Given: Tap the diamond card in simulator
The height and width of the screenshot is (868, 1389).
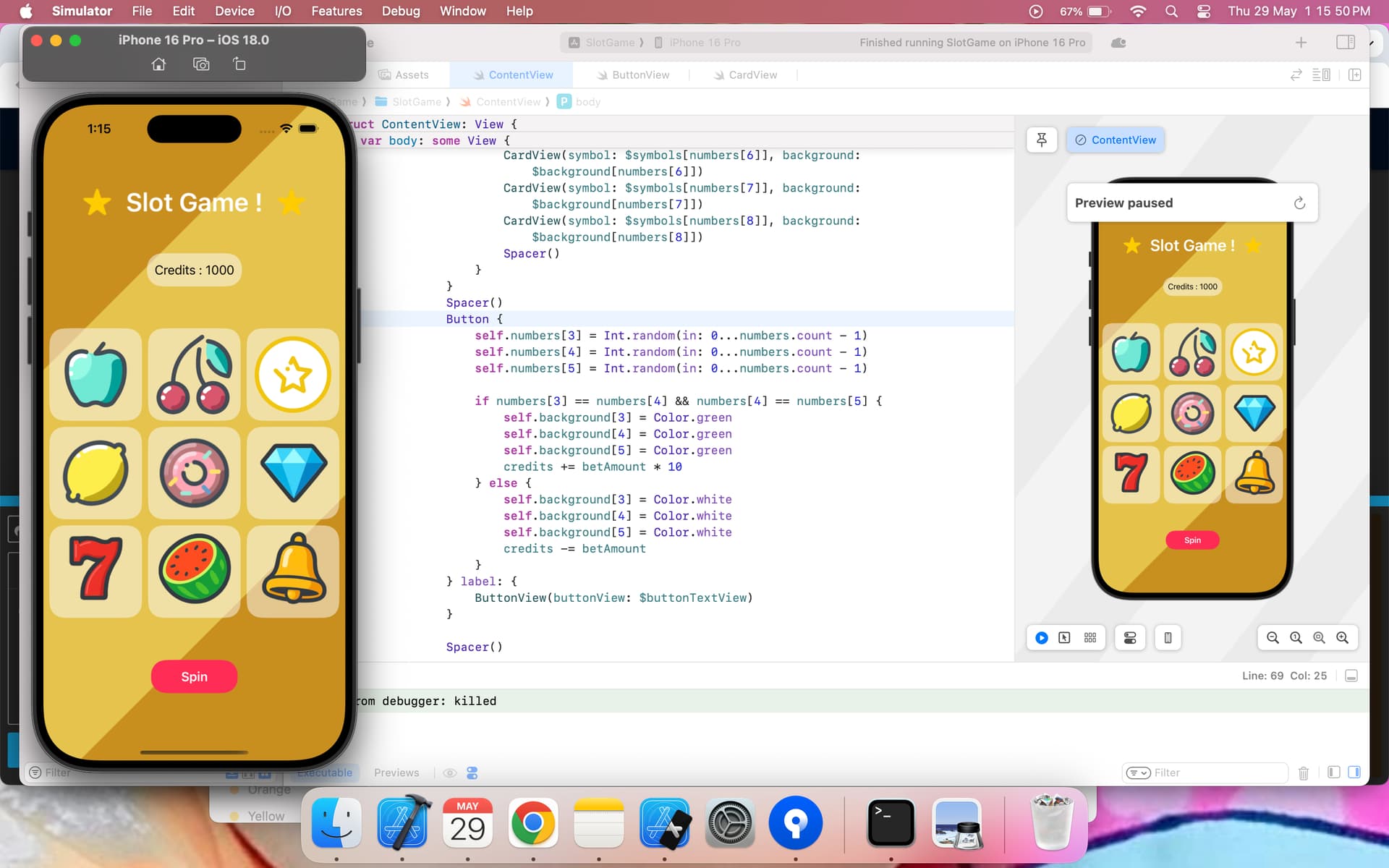Looking at the screenshot, I should 293,472.
